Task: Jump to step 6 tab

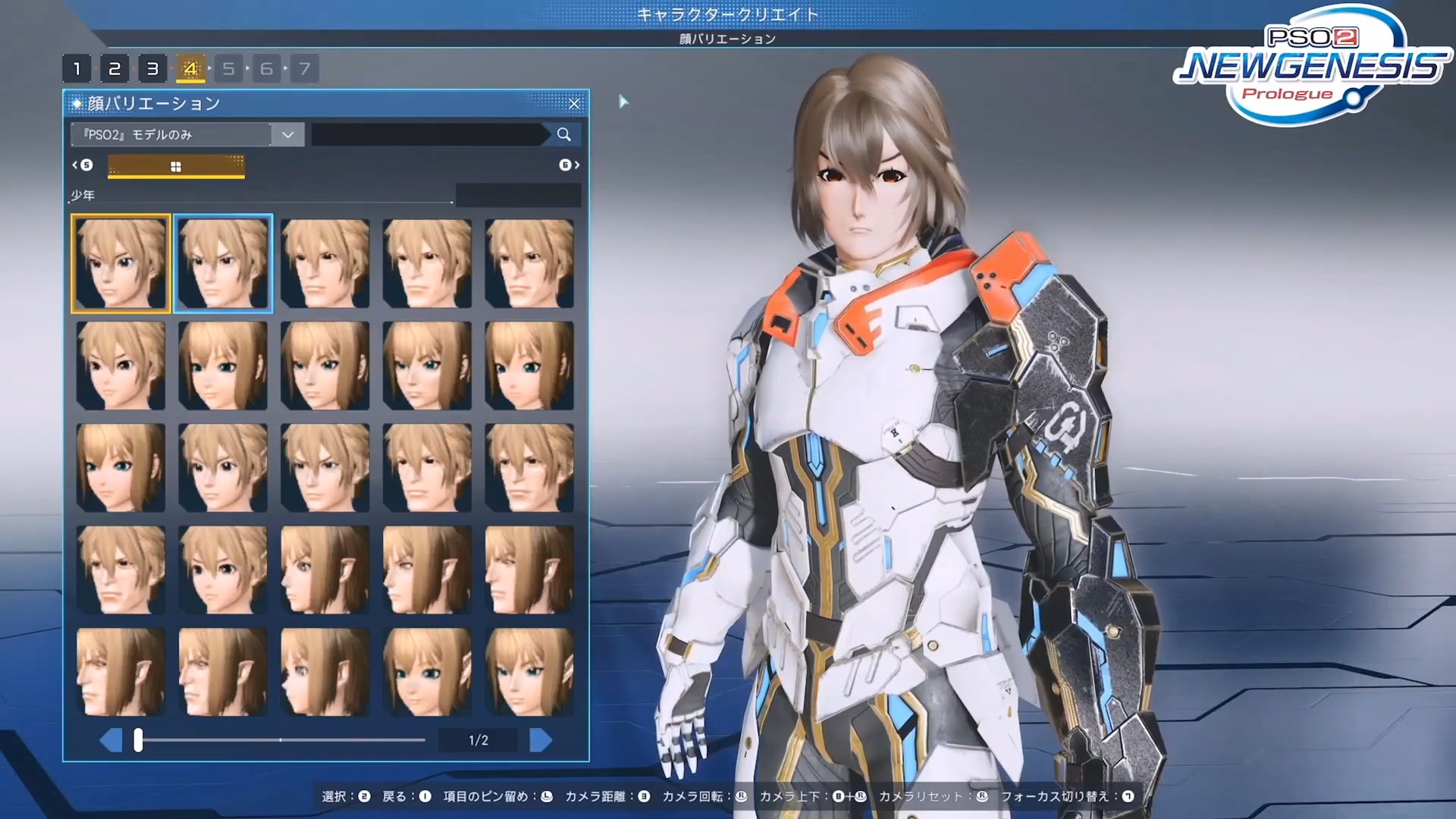Action: (x=266, y=69)
